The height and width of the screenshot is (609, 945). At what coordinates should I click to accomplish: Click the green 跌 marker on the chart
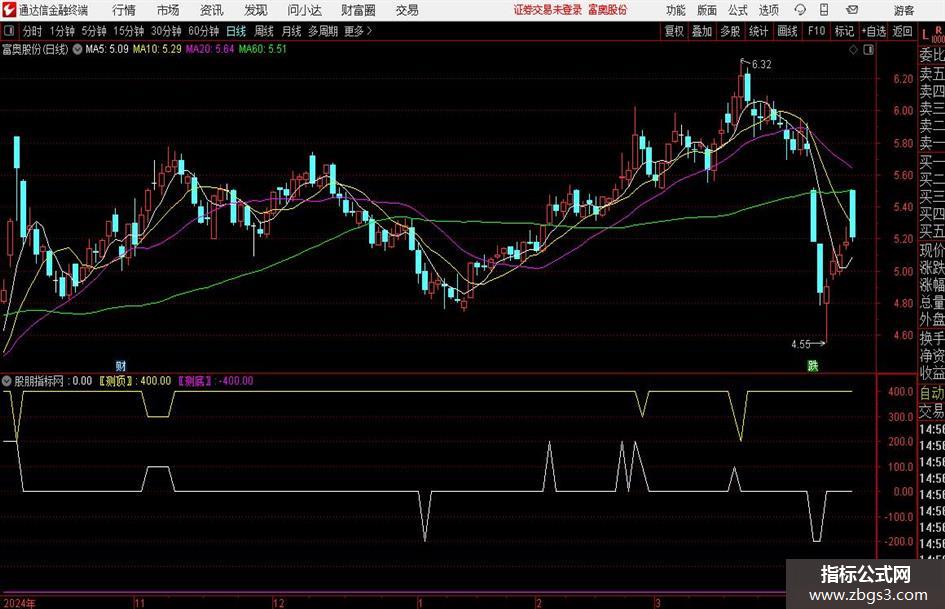pos(813,365)
